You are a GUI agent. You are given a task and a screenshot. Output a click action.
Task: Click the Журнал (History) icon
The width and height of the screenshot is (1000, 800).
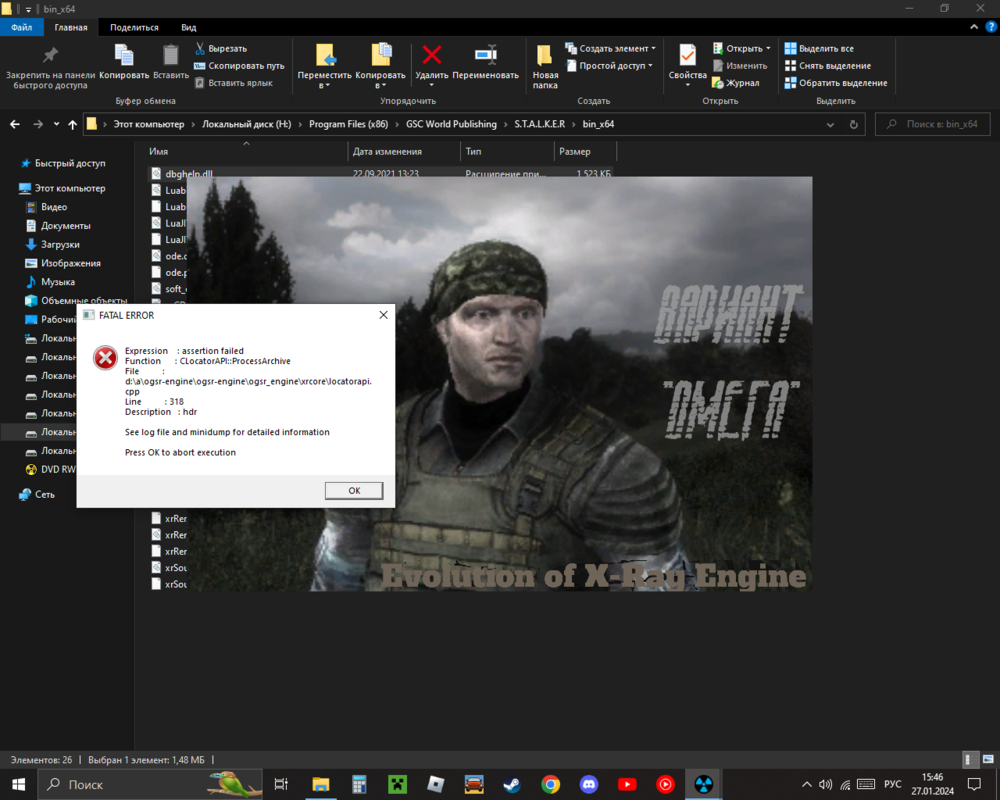click(718, 82)
